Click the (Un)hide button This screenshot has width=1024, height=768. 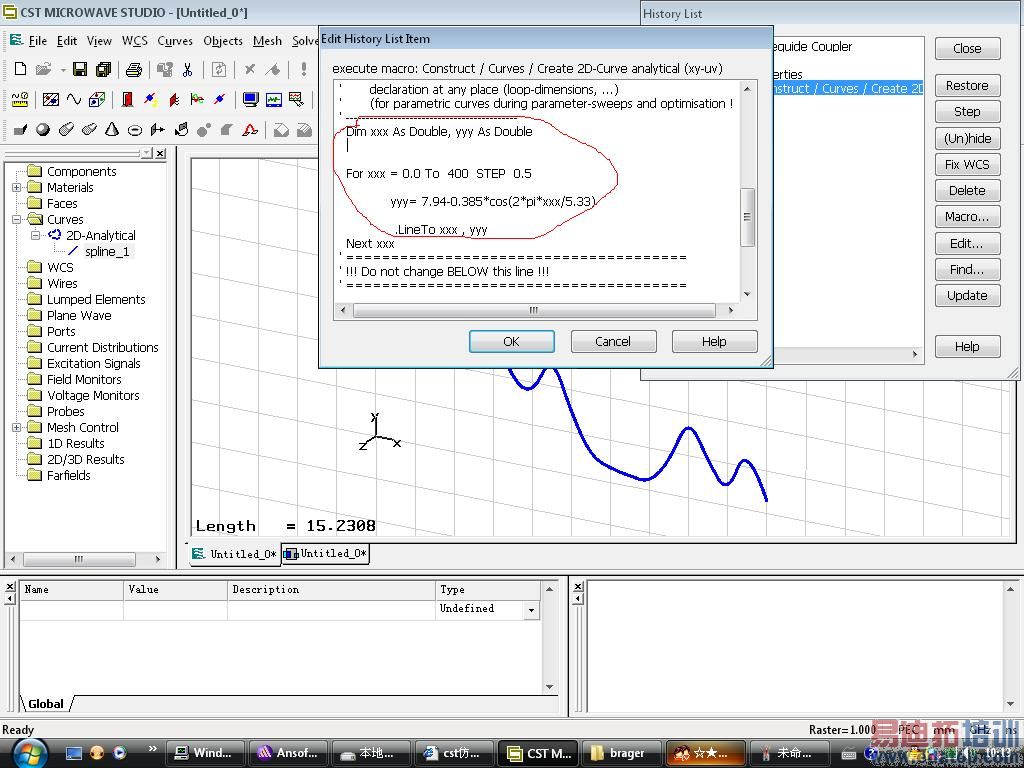click(967, 138)
